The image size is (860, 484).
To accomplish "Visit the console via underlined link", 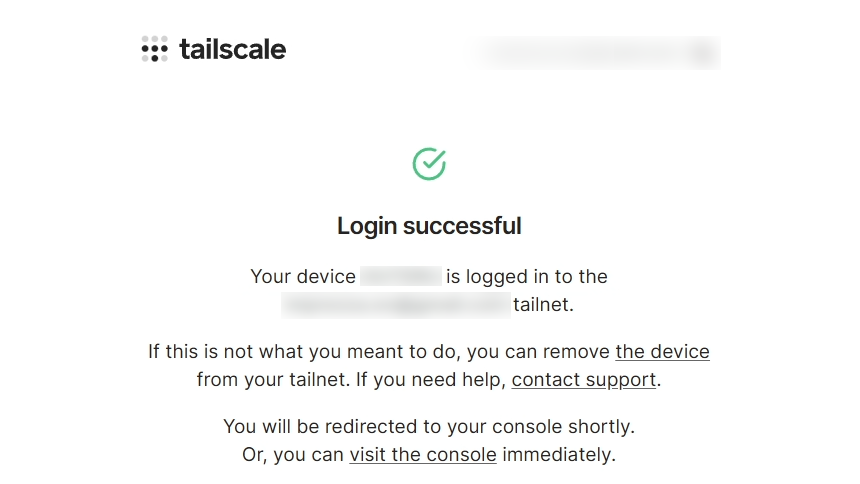I will pyautogui.click(x=423, y=455).
